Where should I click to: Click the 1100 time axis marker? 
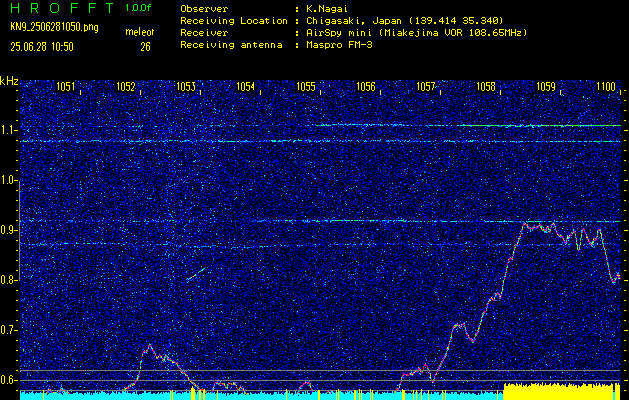click(606, 86)
